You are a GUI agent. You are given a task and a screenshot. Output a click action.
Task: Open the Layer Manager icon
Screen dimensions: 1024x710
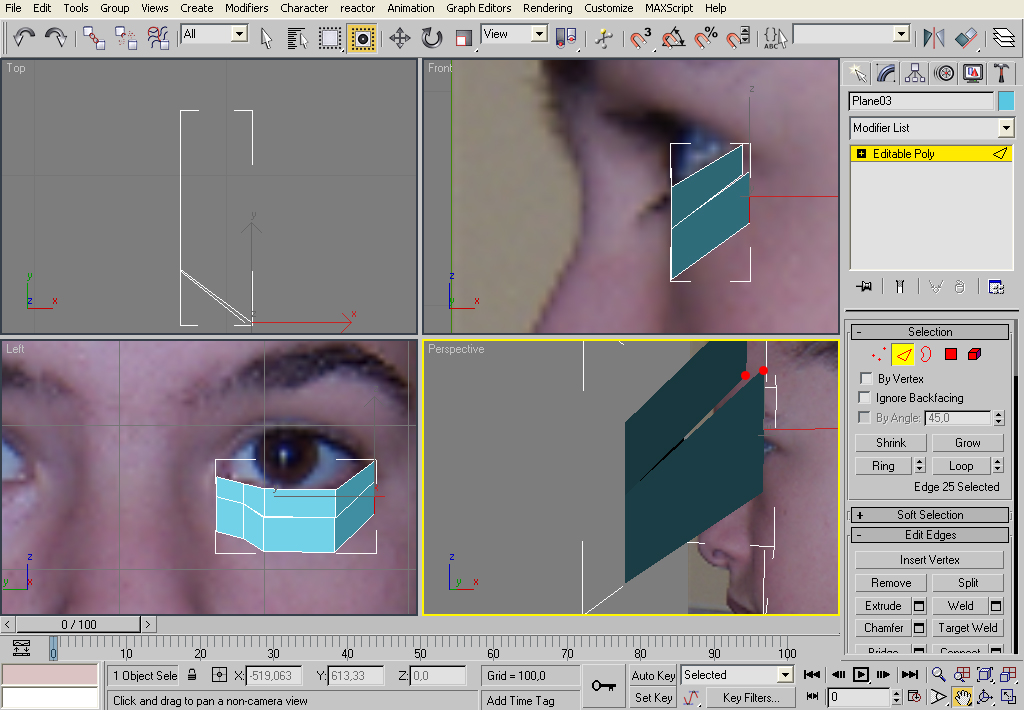pos(1004,37)
